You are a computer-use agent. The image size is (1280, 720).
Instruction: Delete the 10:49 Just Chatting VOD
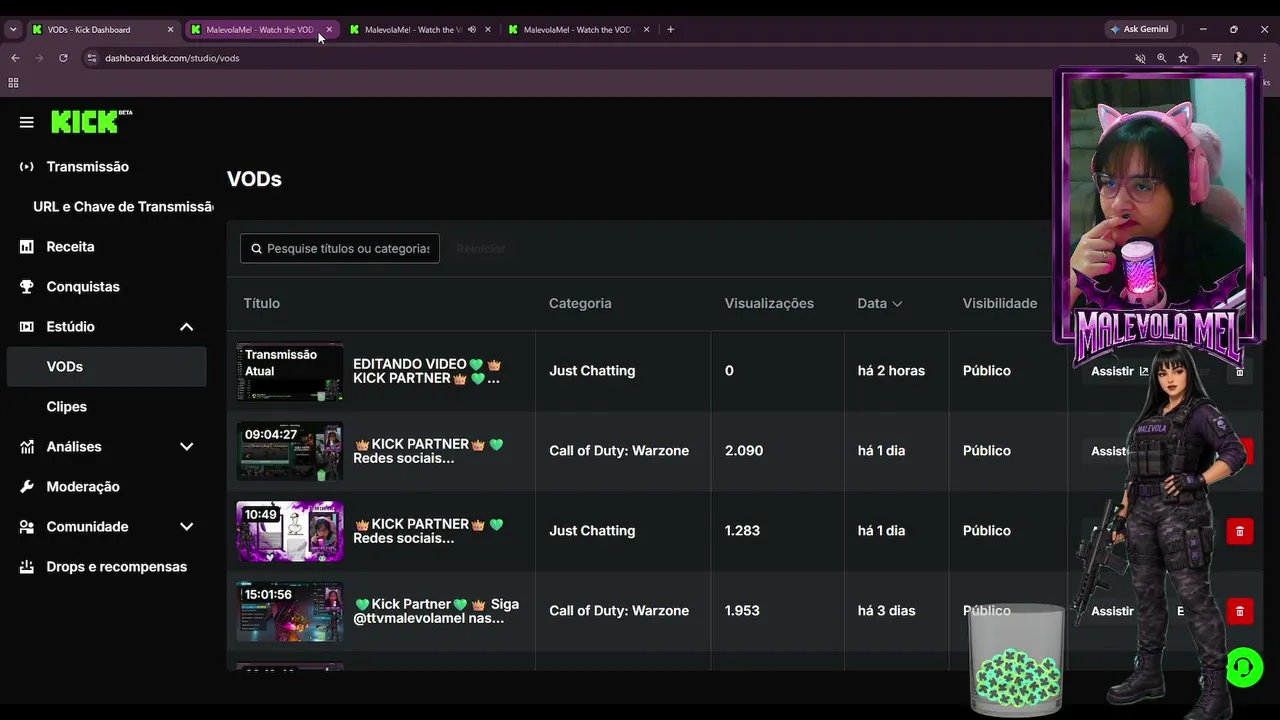pos(1240,531)
